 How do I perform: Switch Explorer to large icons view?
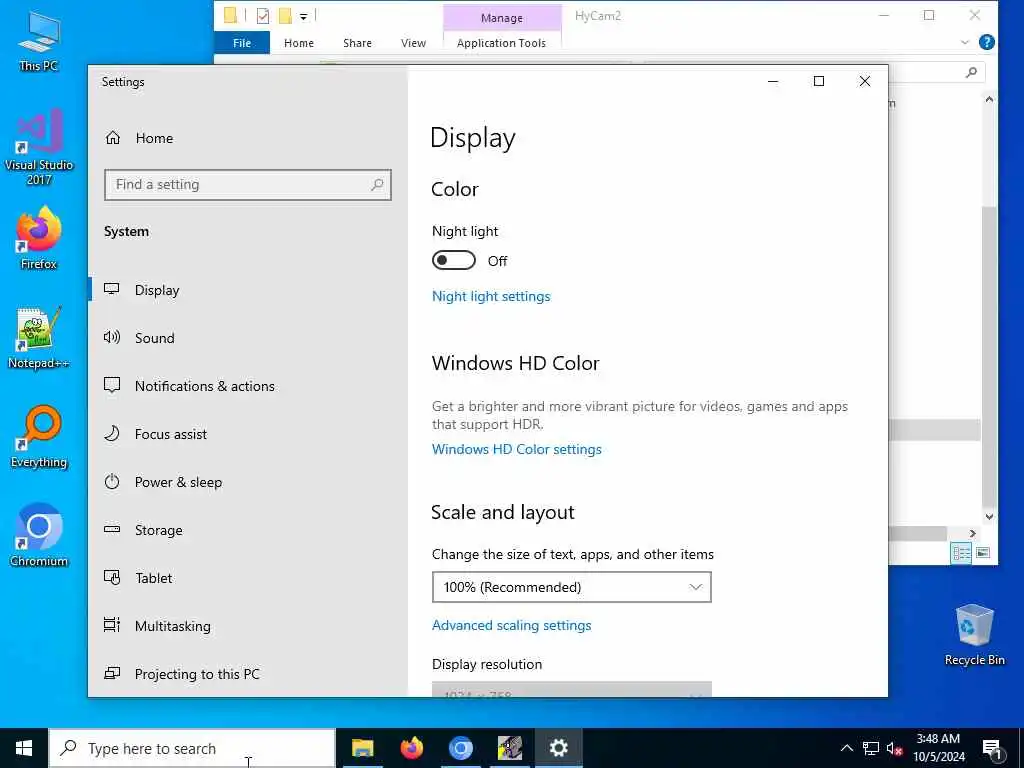click(x=983, y=553)
